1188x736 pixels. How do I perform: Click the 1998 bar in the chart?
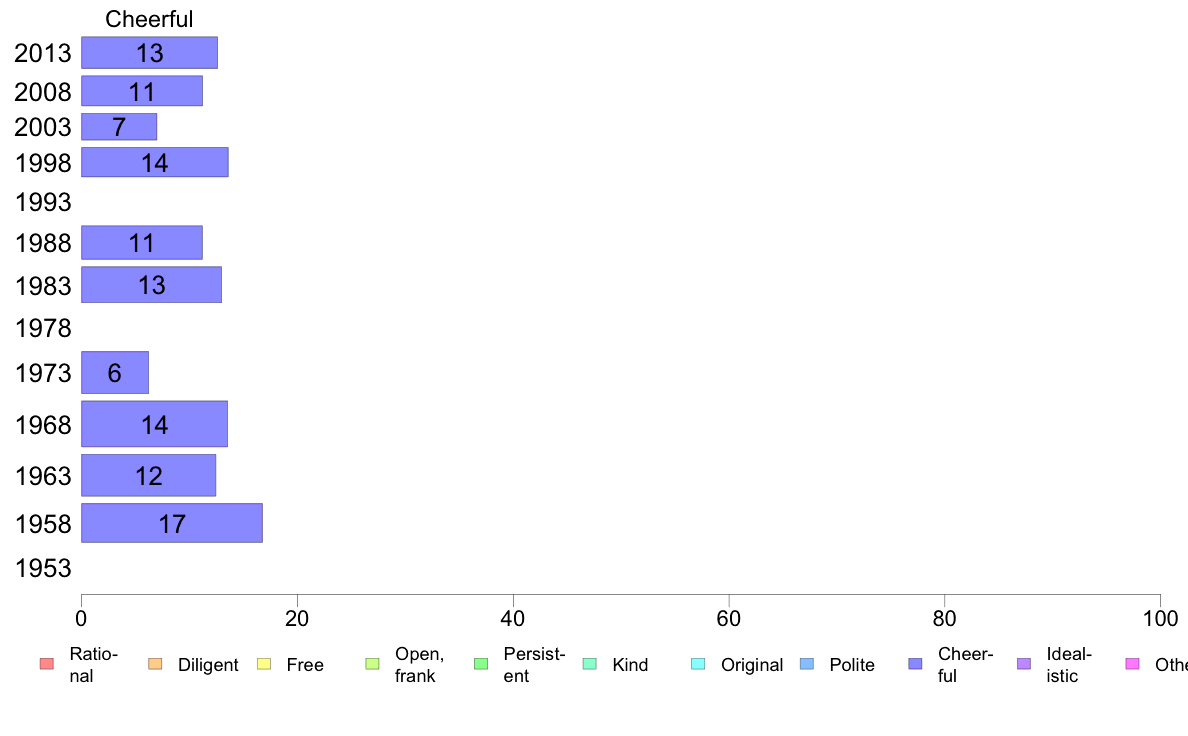(x=154, y=162)
